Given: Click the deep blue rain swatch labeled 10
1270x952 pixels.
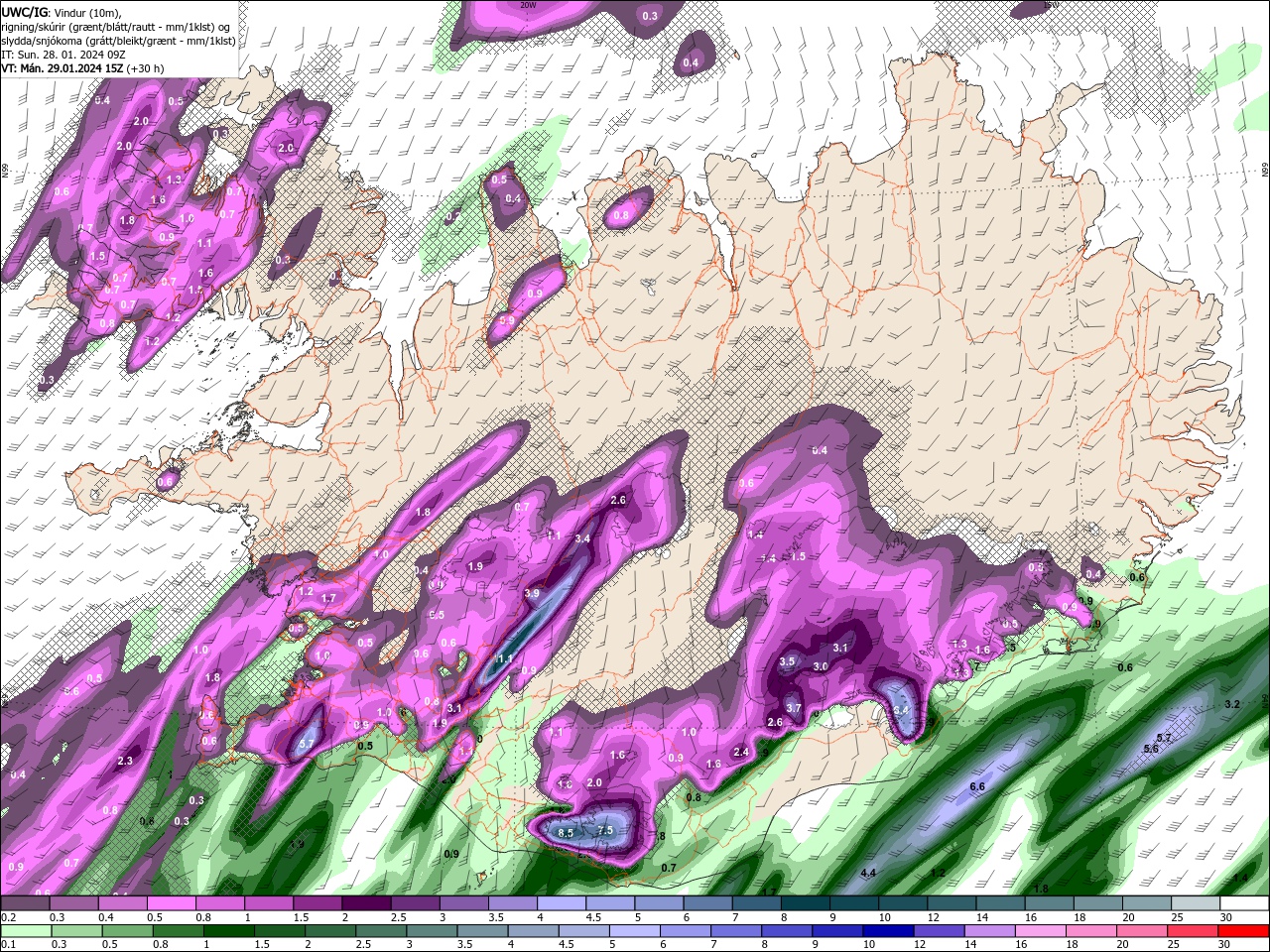Looking at the screenshot, I should [x=888, y=930].
